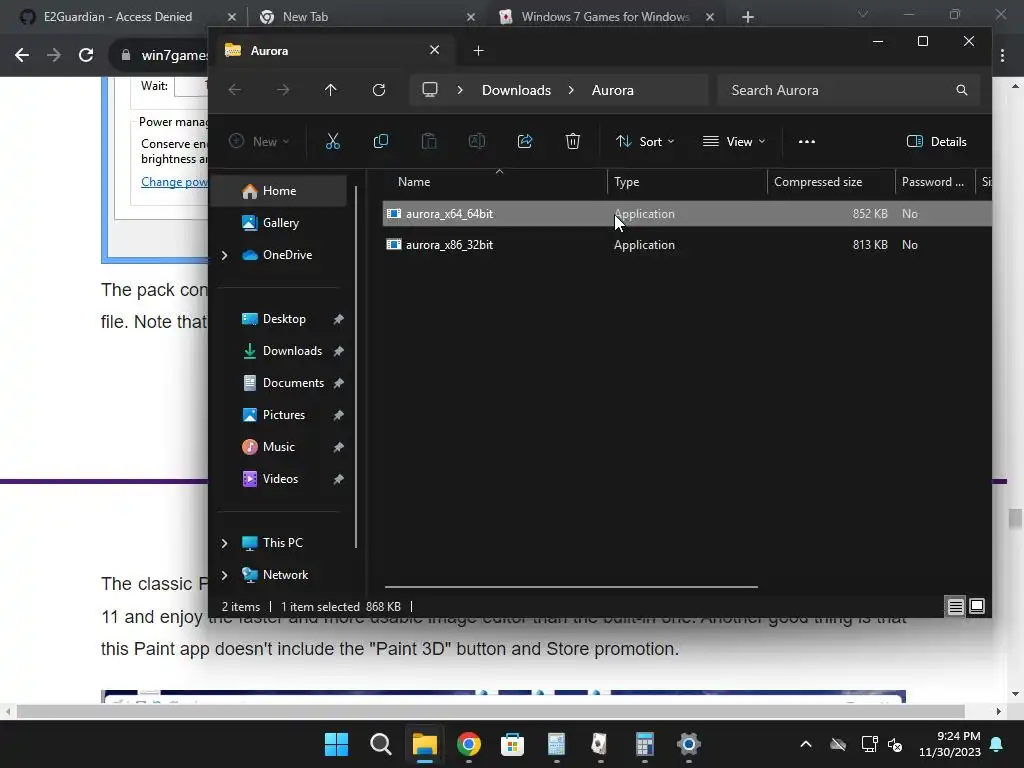Open Videos in quick access

coord(281,479)
